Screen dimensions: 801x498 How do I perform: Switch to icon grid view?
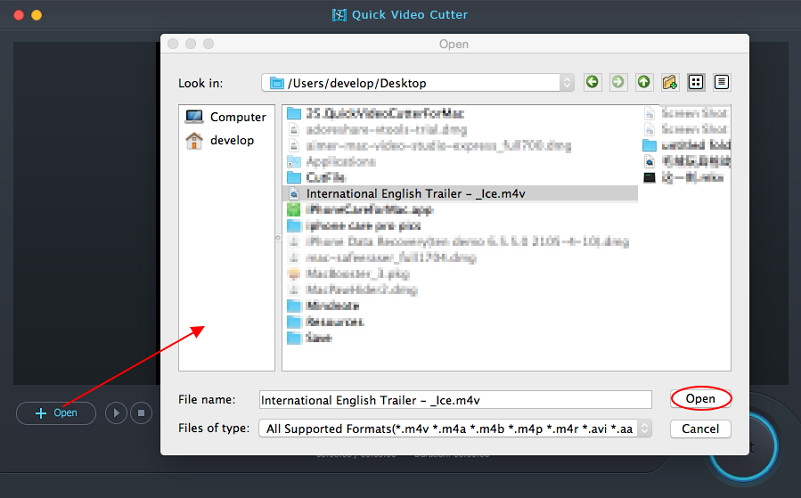click(696, 82)
